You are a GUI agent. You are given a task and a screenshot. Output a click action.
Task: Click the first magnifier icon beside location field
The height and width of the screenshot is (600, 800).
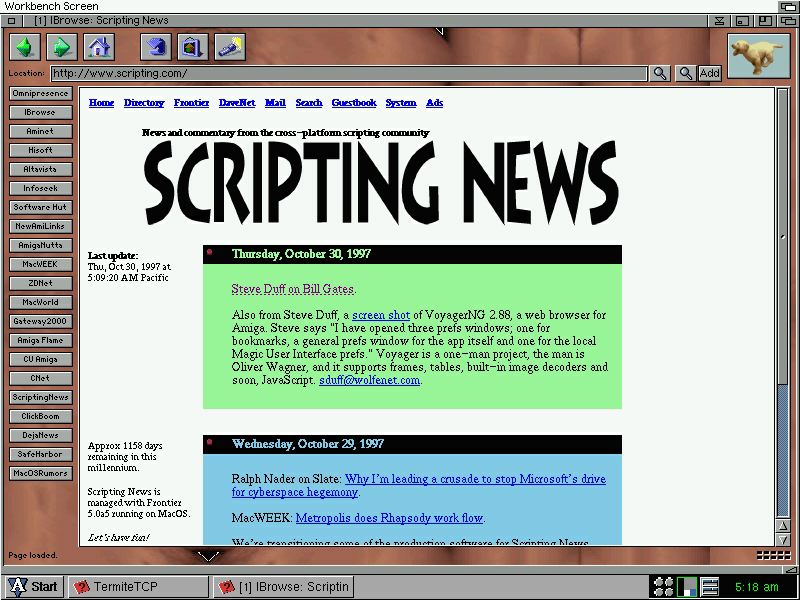[660, 73]
